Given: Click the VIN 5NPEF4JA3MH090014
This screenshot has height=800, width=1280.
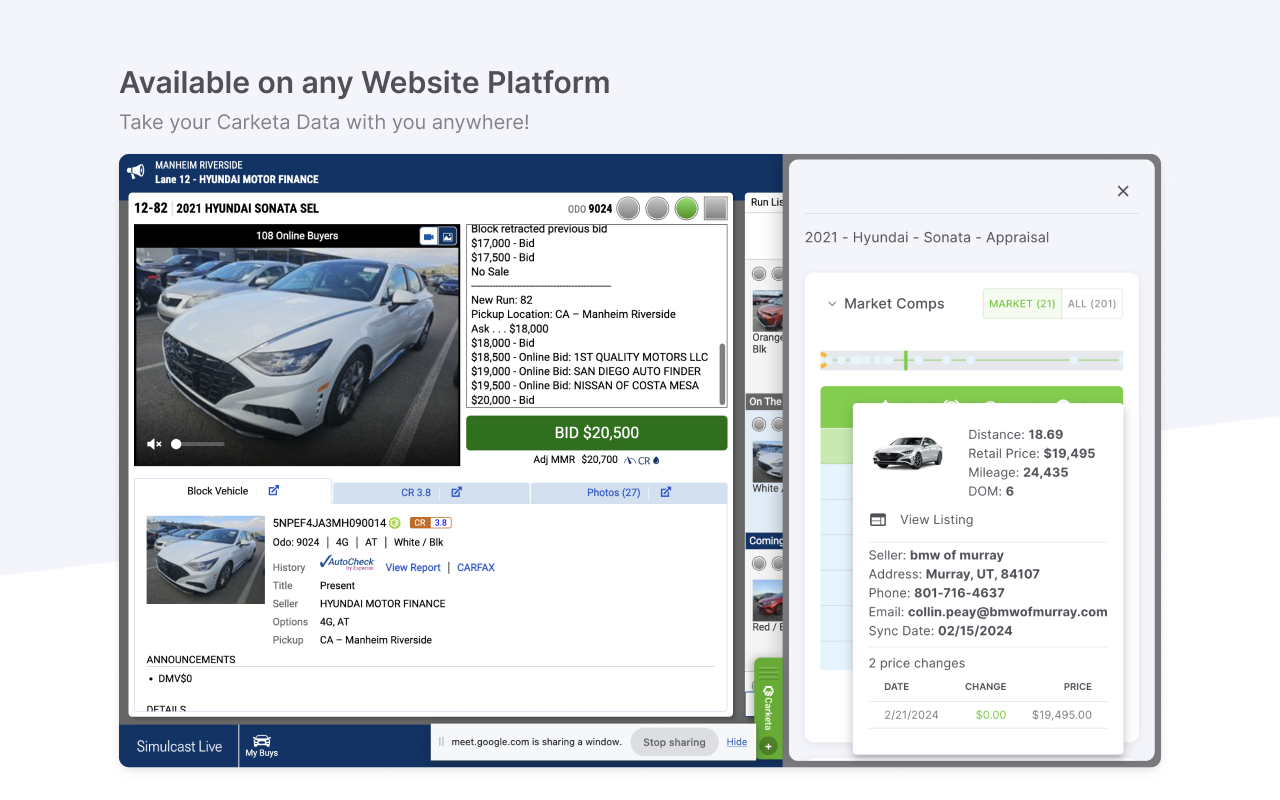Looking at the screenshot, I should click(329, 523).
